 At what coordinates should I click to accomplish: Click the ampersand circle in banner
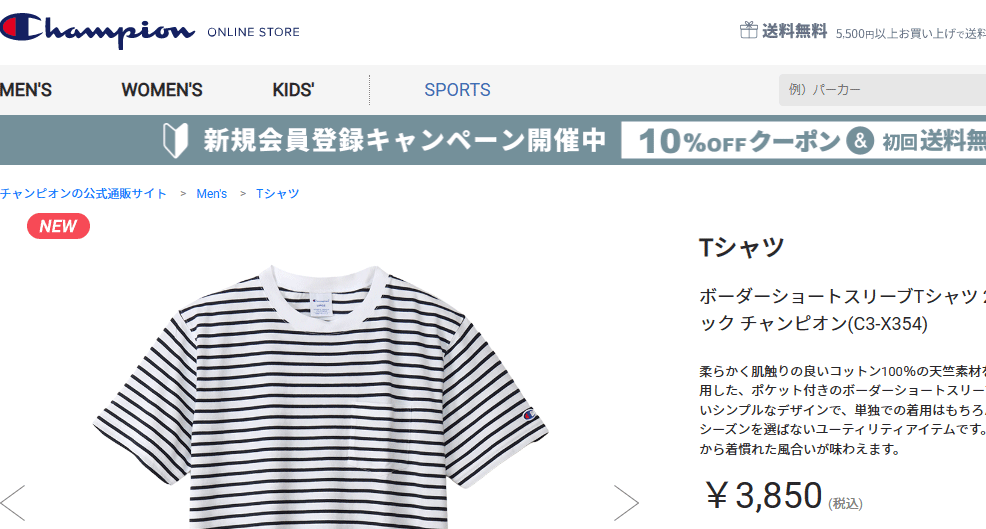pos(860,141)
